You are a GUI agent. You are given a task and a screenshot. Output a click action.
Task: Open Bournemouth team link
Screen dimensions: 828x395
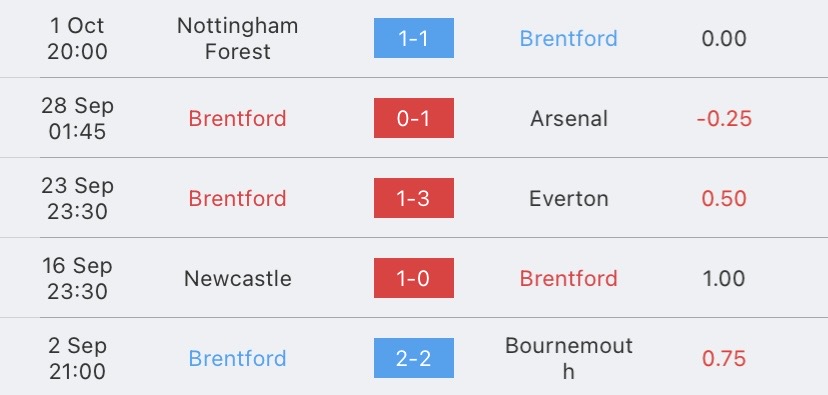569,359
